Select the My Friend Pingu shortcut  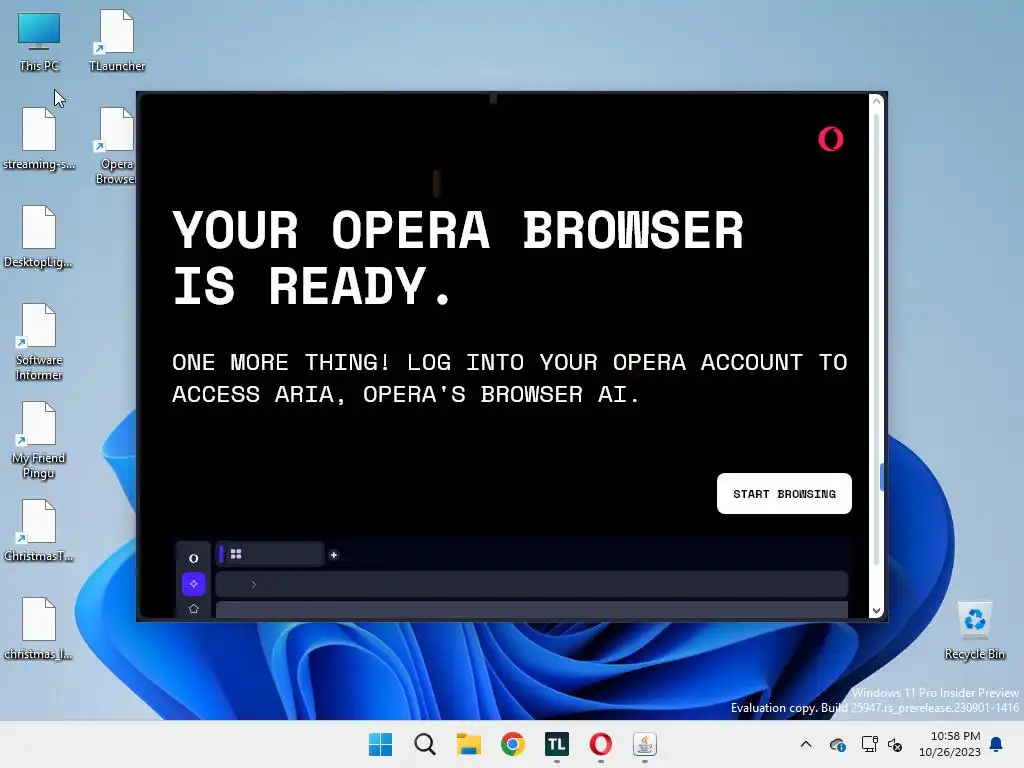click(39, 440)
